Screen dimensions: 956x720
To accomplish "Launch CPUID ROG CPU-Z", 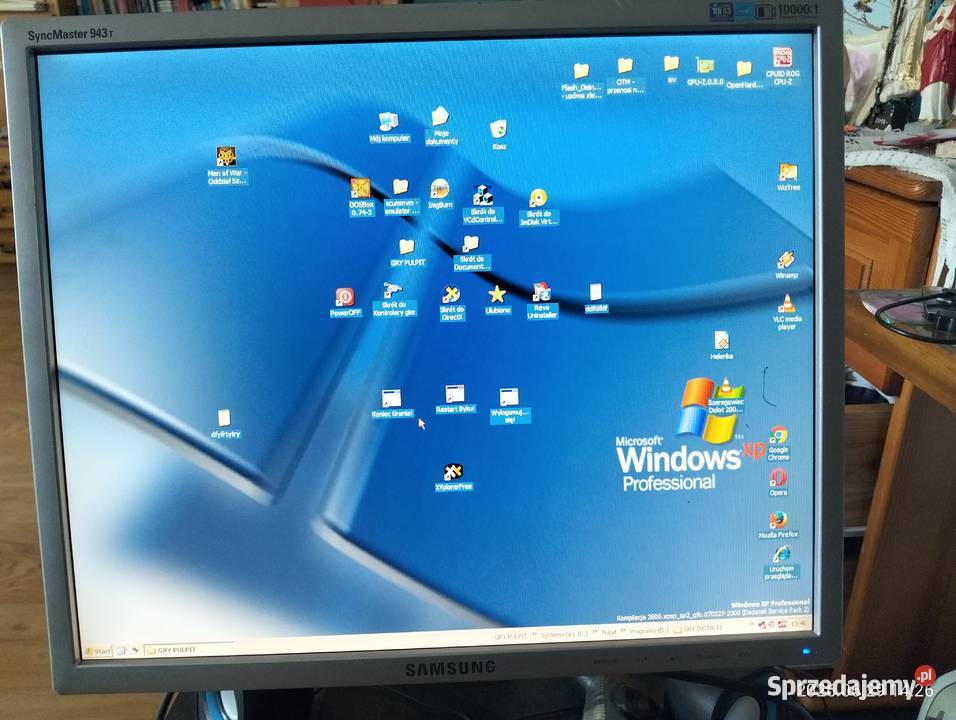I will tap(782, 66).
